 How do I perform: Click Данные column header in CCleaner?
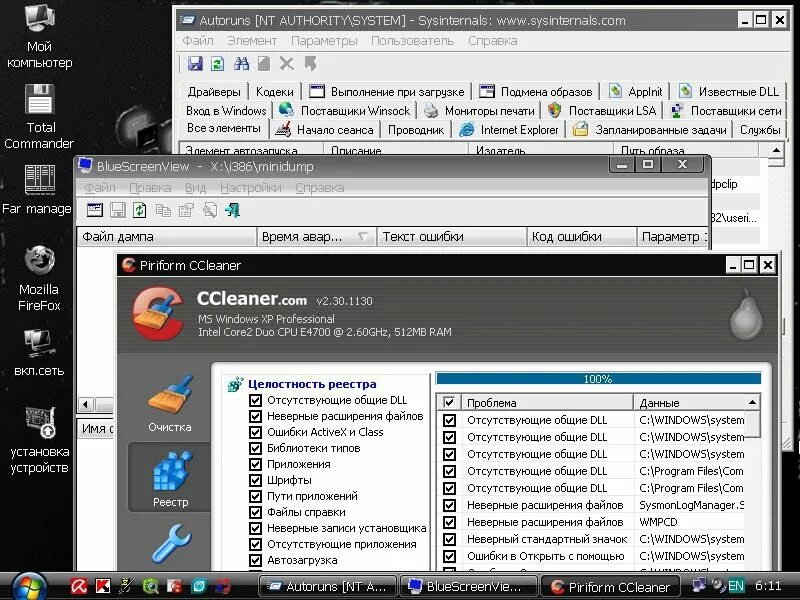click(689, 403)
